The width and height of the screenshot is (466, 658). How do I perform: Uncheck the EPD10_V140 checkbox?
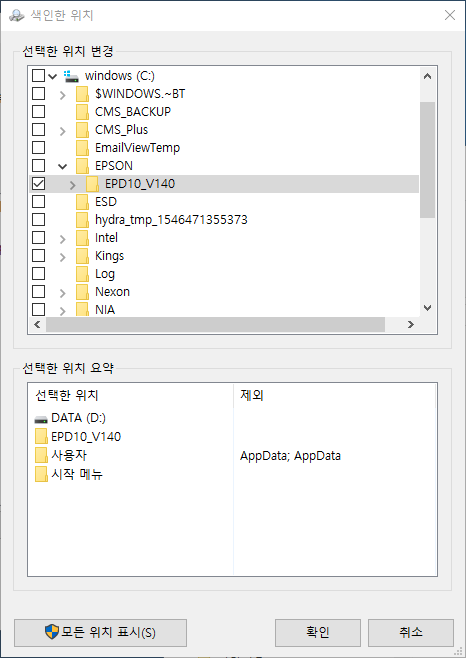[x=38, y=183]
